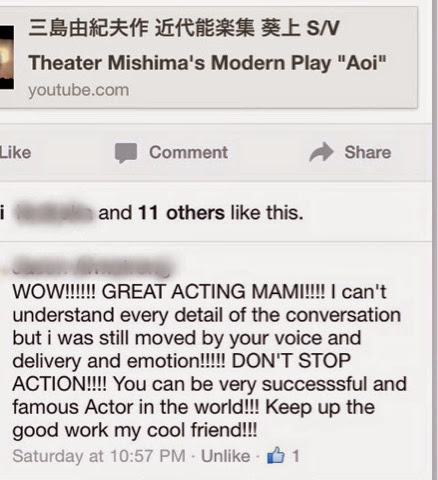Click the comment like count 1

pos(296,456)
